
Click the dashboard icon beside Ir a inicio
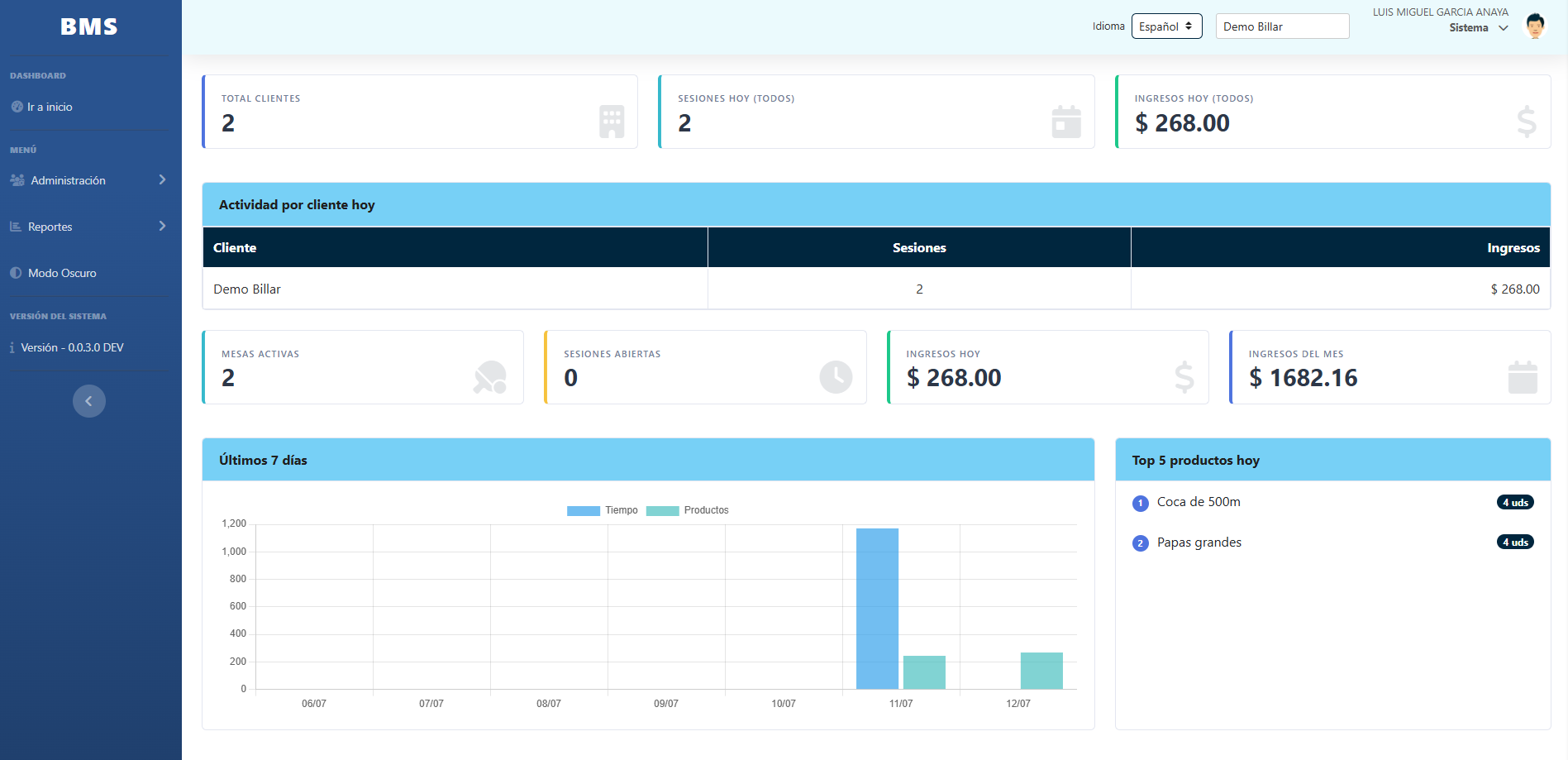click(17, 107)
